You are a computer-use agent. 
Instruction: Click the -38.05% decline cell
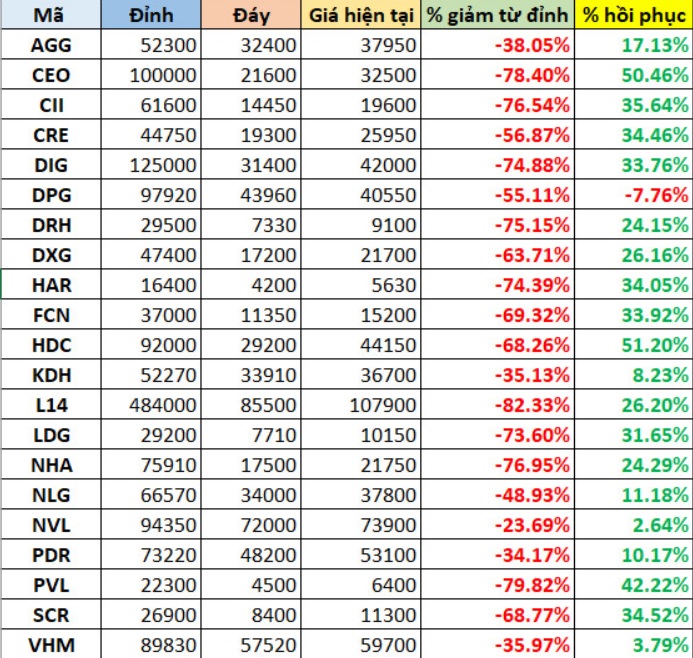(498, 45)
